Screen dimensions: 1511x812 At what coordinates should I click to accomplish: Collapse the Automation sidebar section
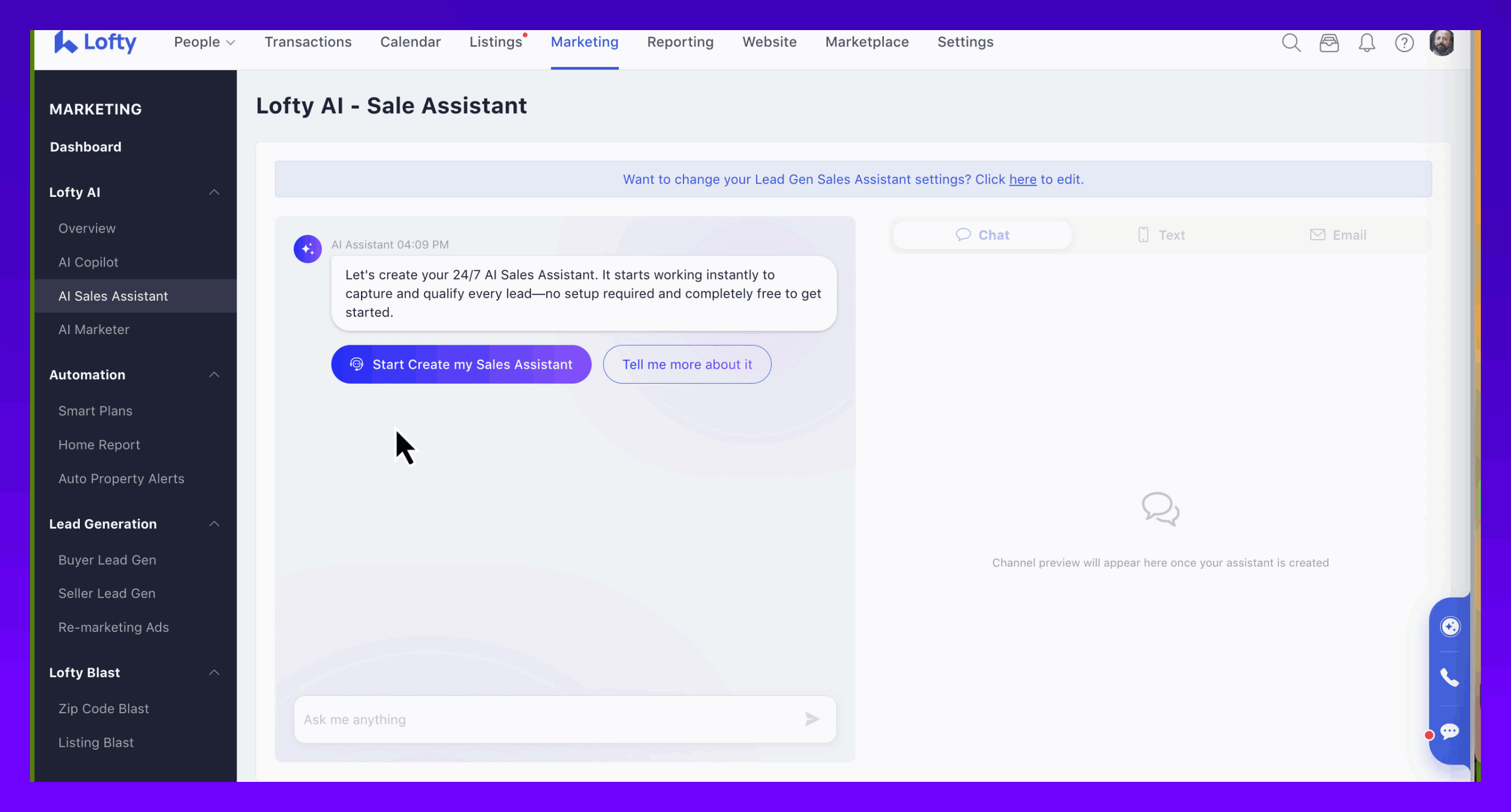(214, 375)
